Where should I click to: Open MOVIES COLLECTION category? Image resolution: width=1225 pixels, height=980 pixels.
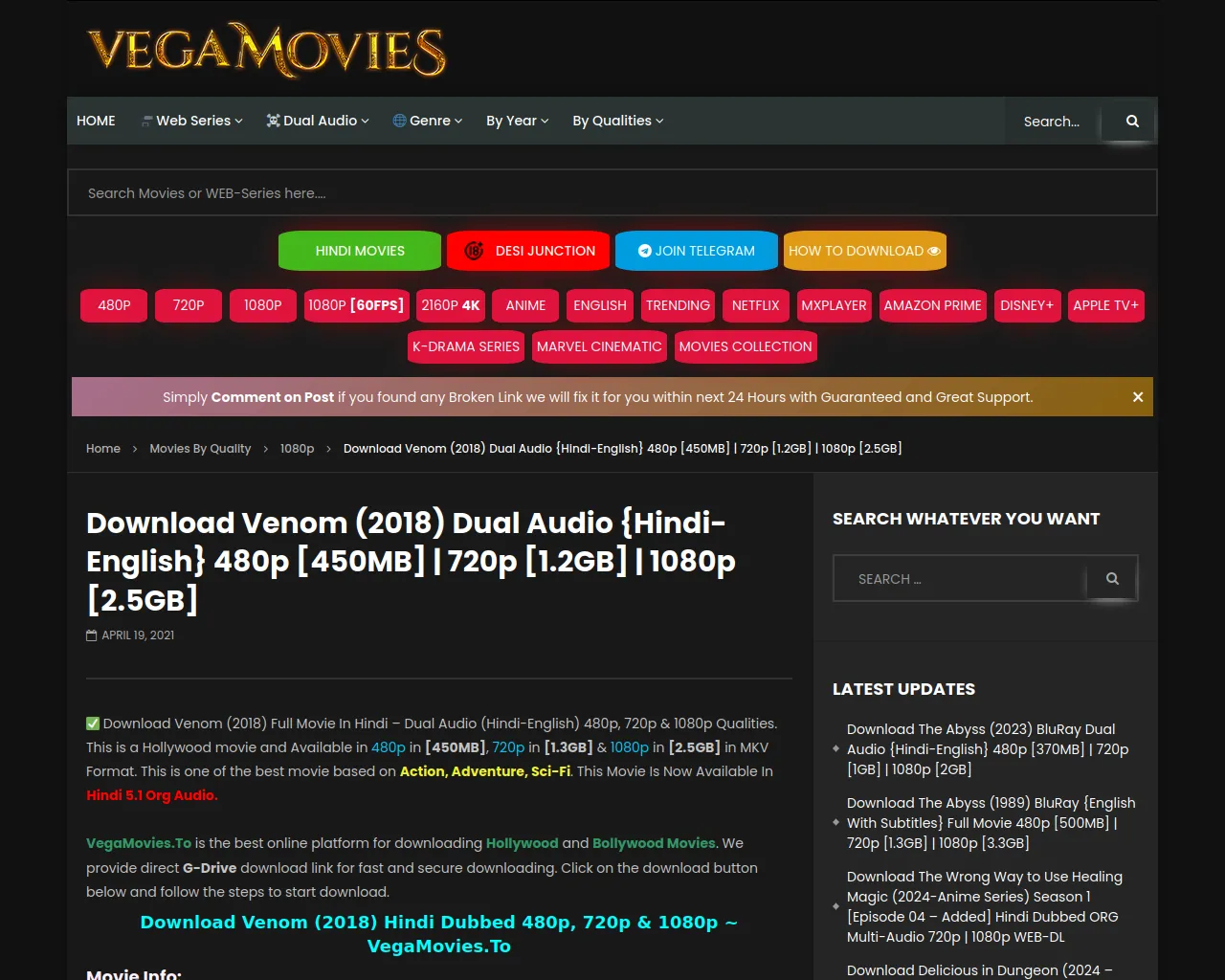[746, 346]
